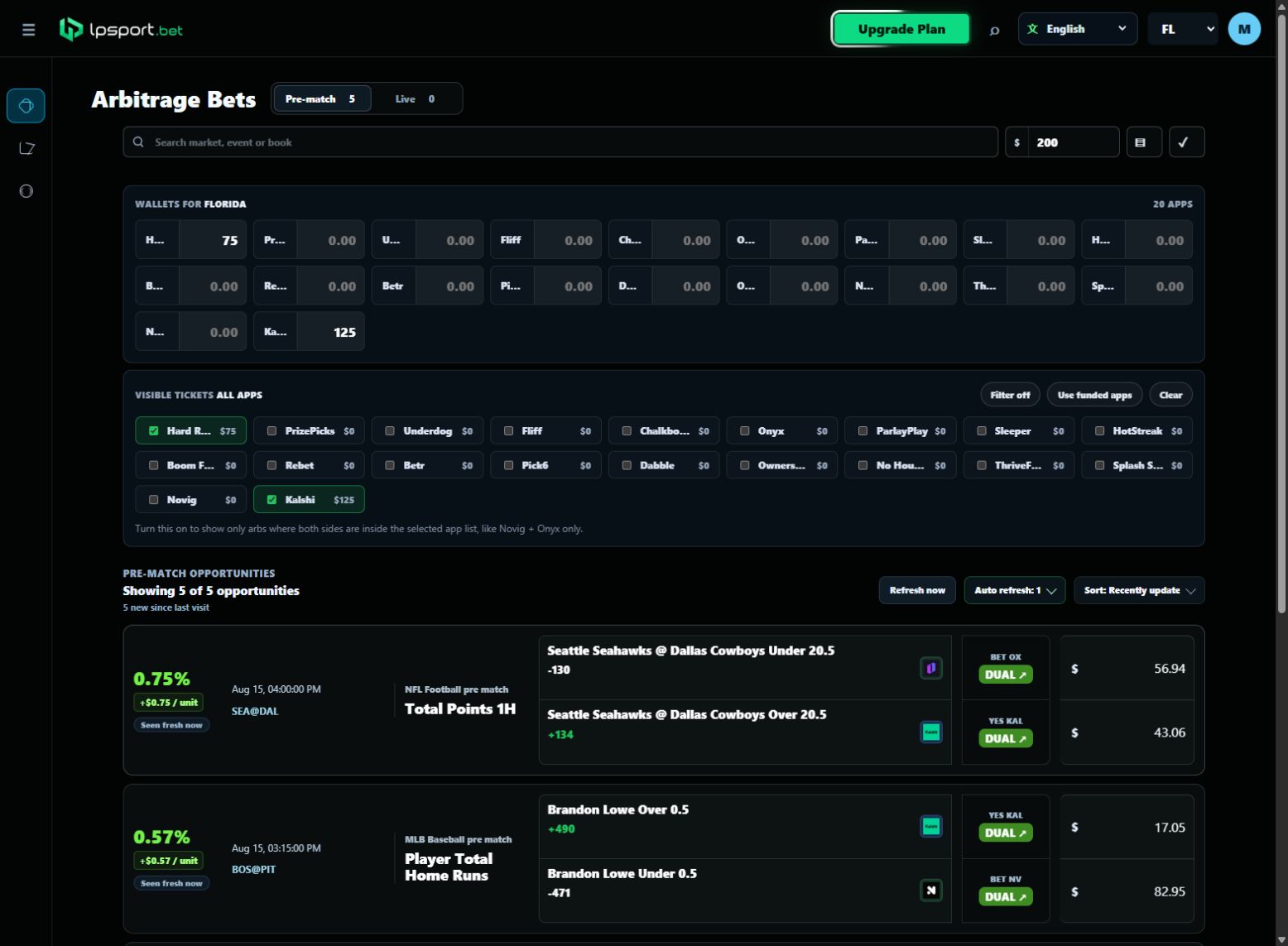Image resolution: width=1288 pixels, height=946 pixels.
Task: Click the Fliff wallet amount field
Action: pos(568,240)
